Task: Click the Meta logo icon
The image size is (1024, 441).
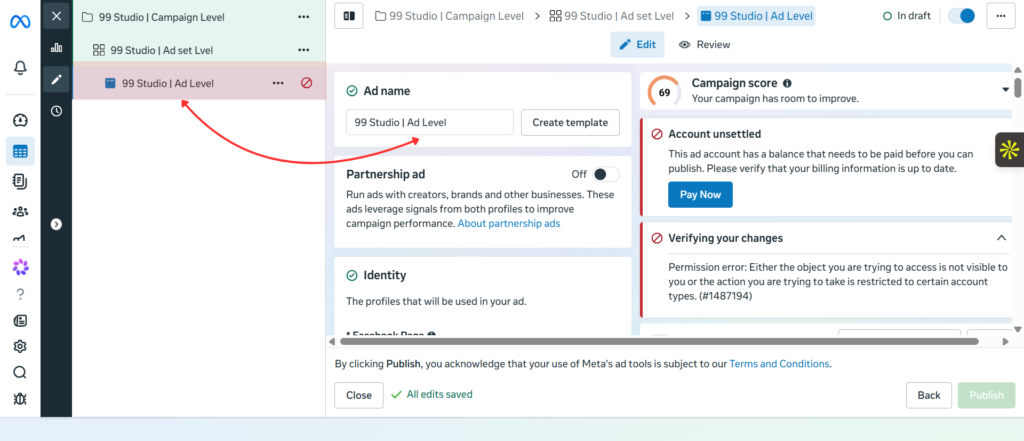Action: 20,22
